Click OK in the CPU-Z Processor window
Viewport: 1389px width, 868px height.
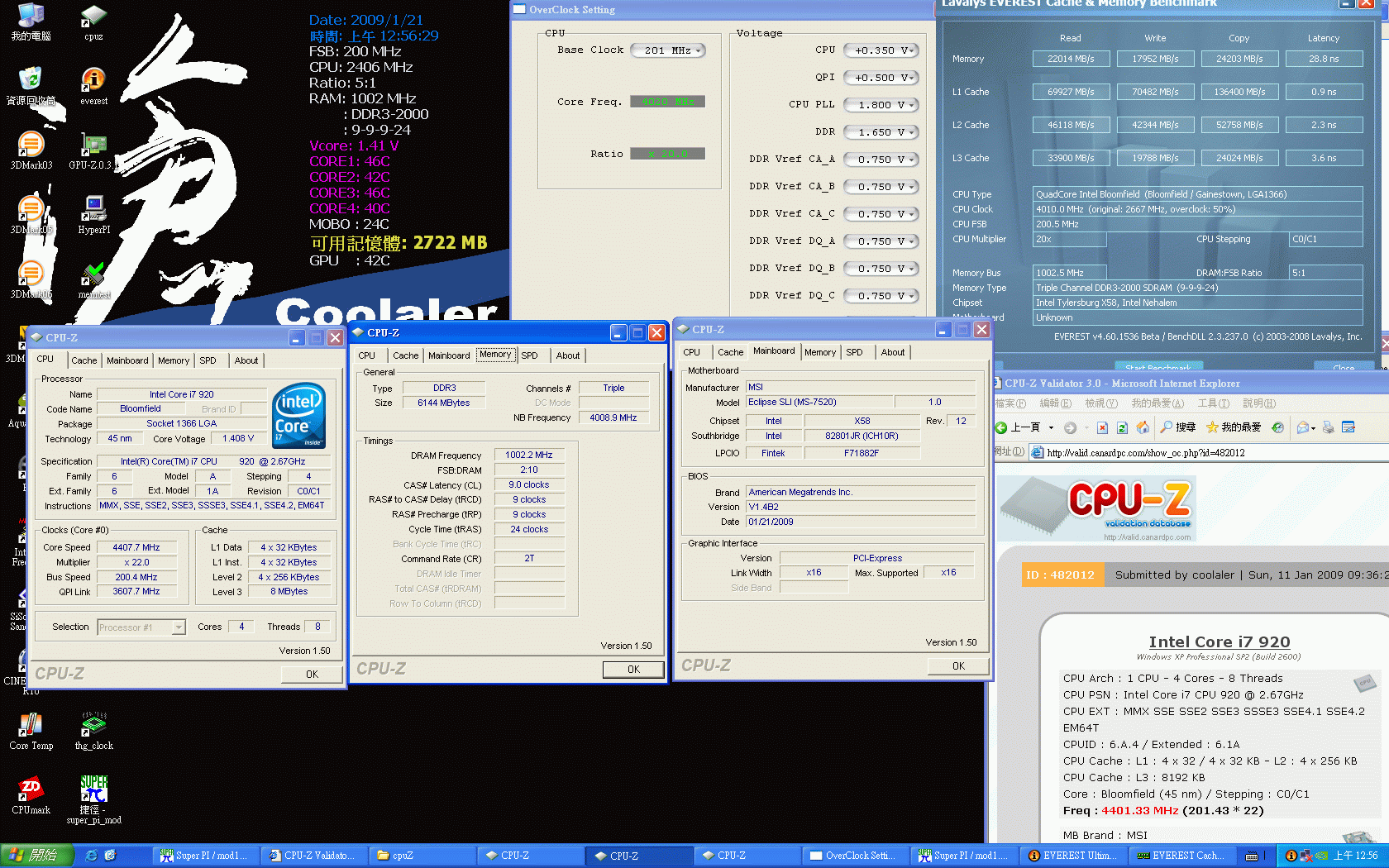tap(312, 674)
